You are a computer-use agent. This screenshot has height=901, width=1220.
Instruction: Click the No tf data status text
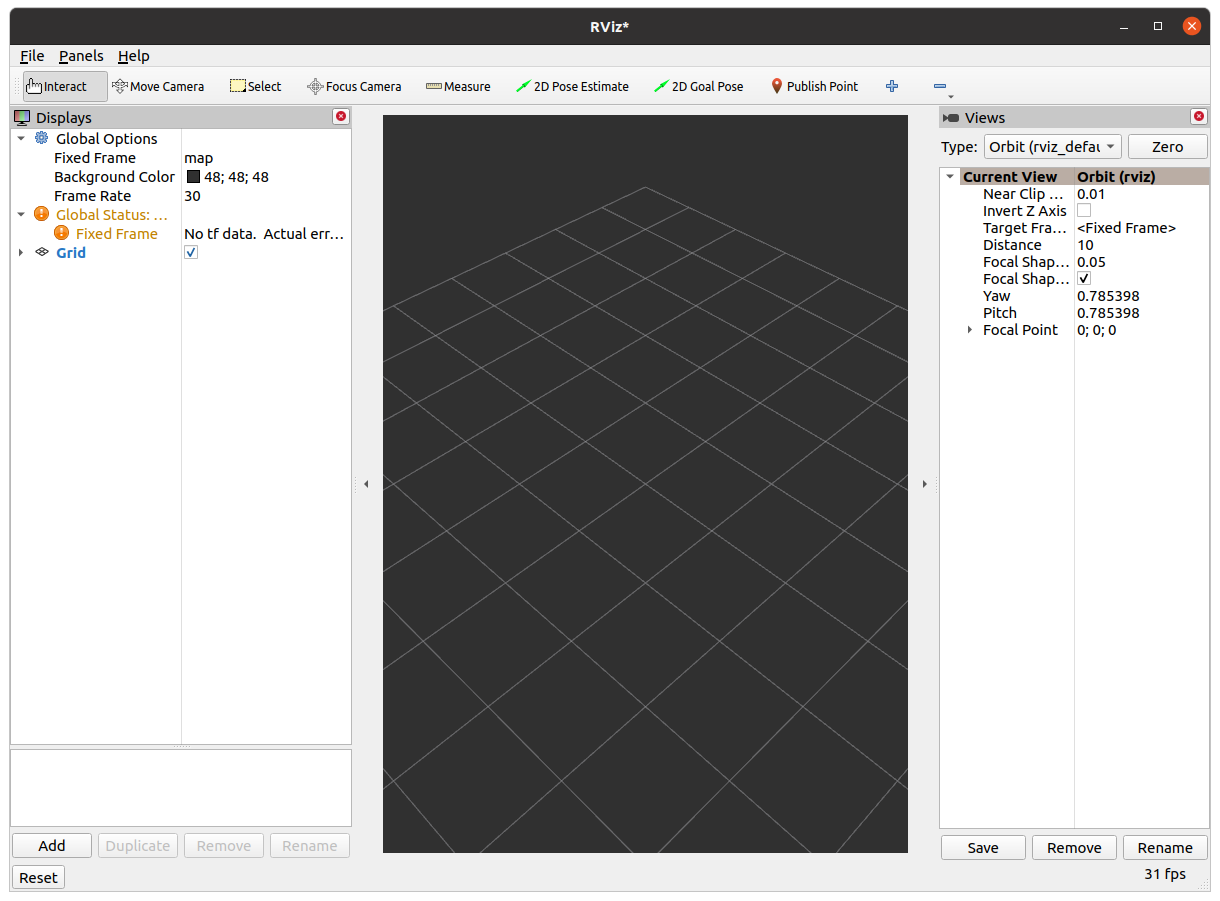coord(264,234)
